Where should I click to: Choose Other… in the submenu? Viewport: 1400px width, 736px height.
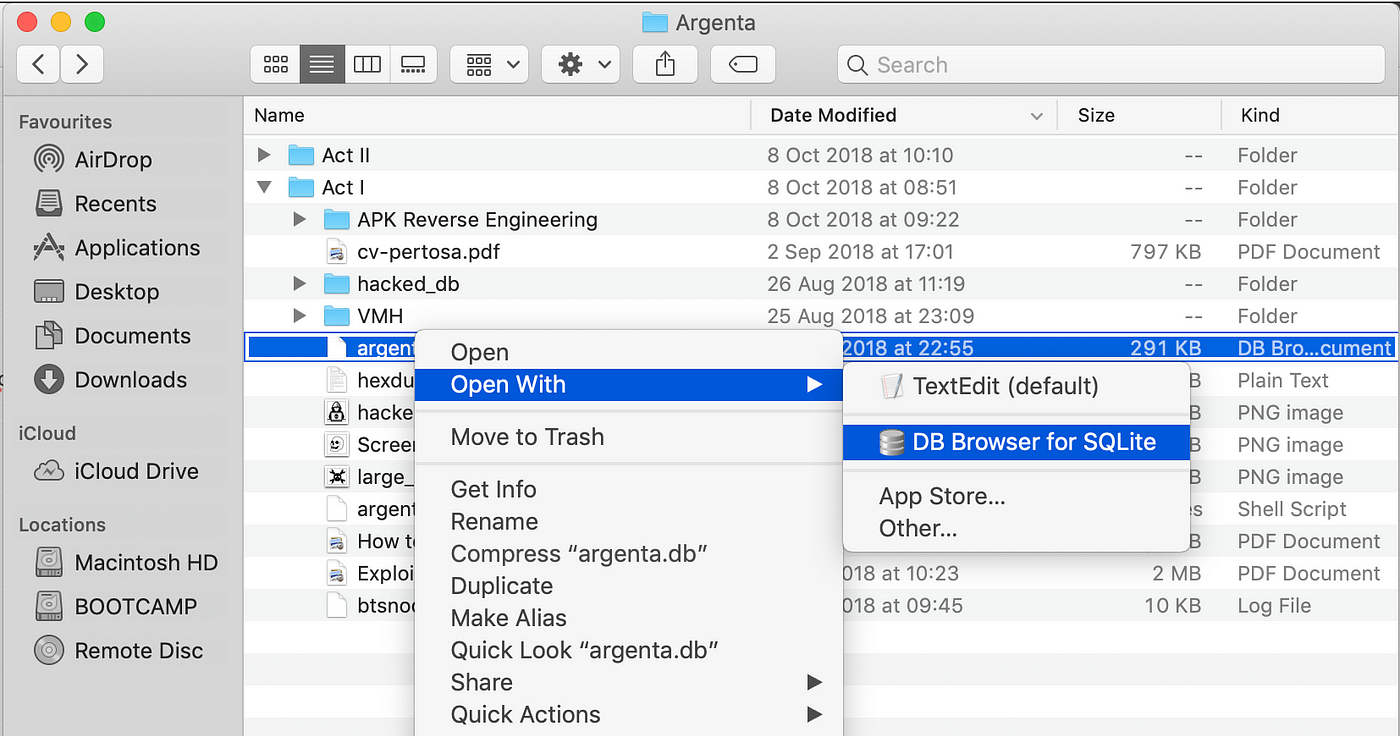pyautogui.click(x=1016, y=528)
